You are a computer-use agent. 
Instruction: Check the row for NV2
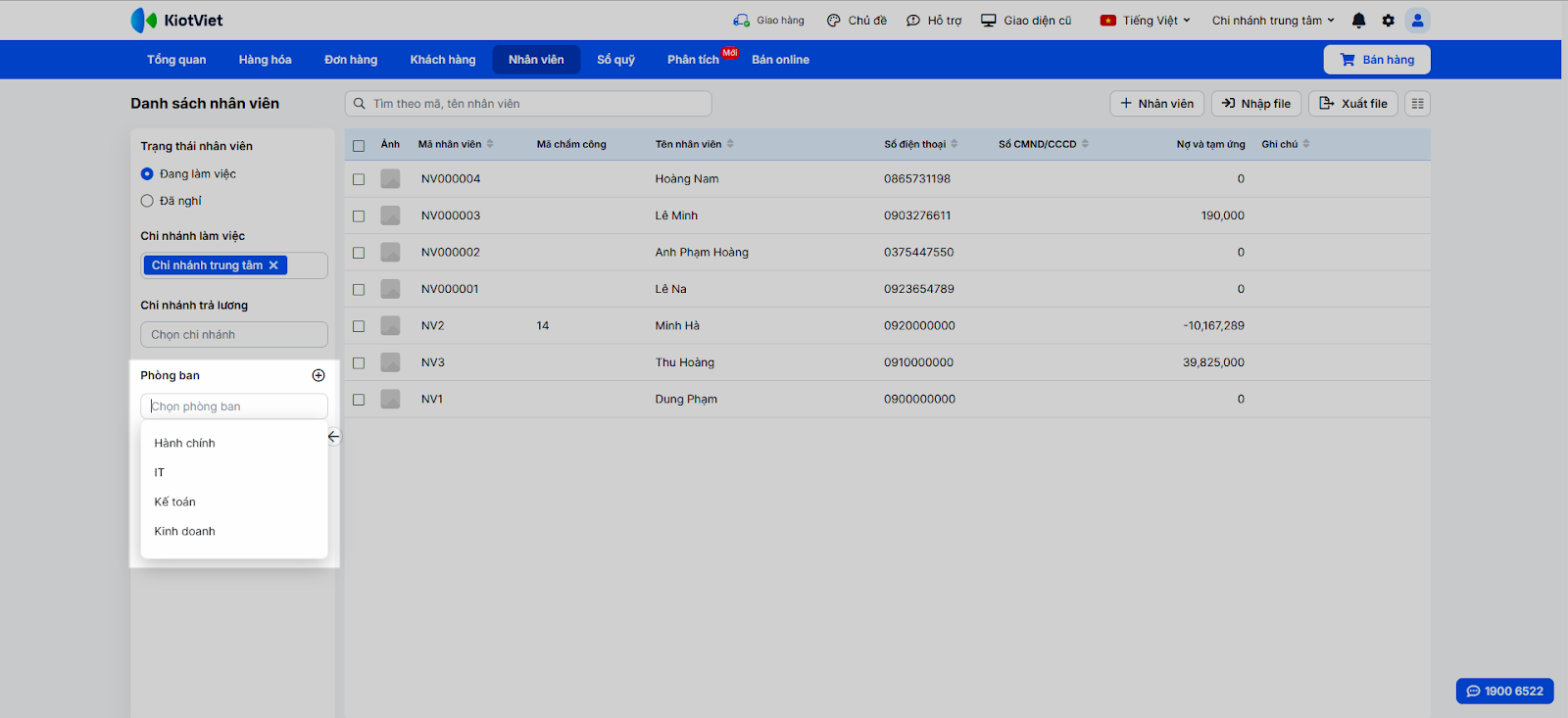coord(359,326)
